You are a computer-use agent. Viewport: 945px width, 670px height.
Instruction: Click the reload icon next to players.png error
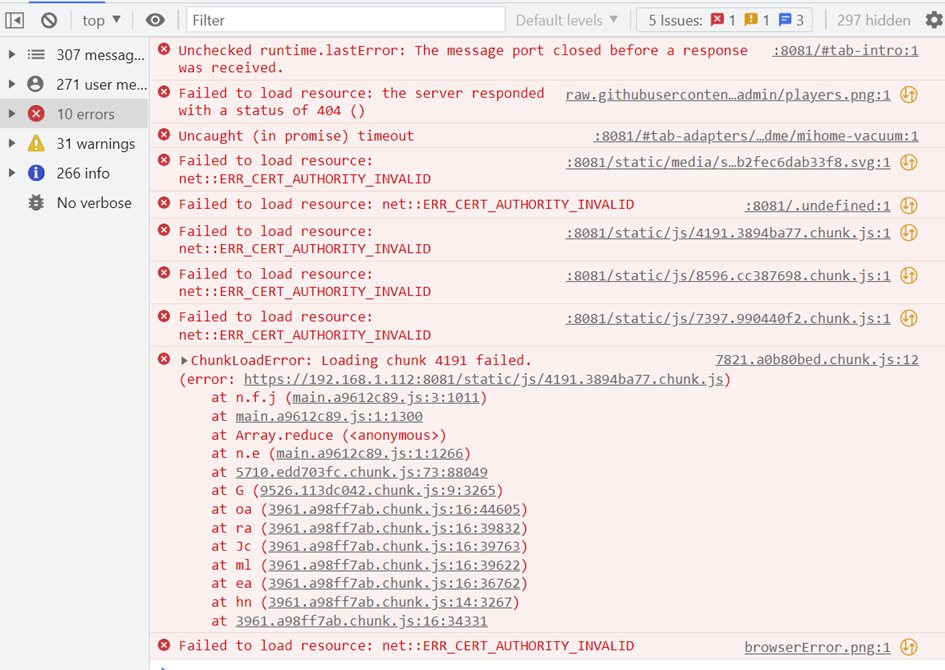(x=907, y=93)
